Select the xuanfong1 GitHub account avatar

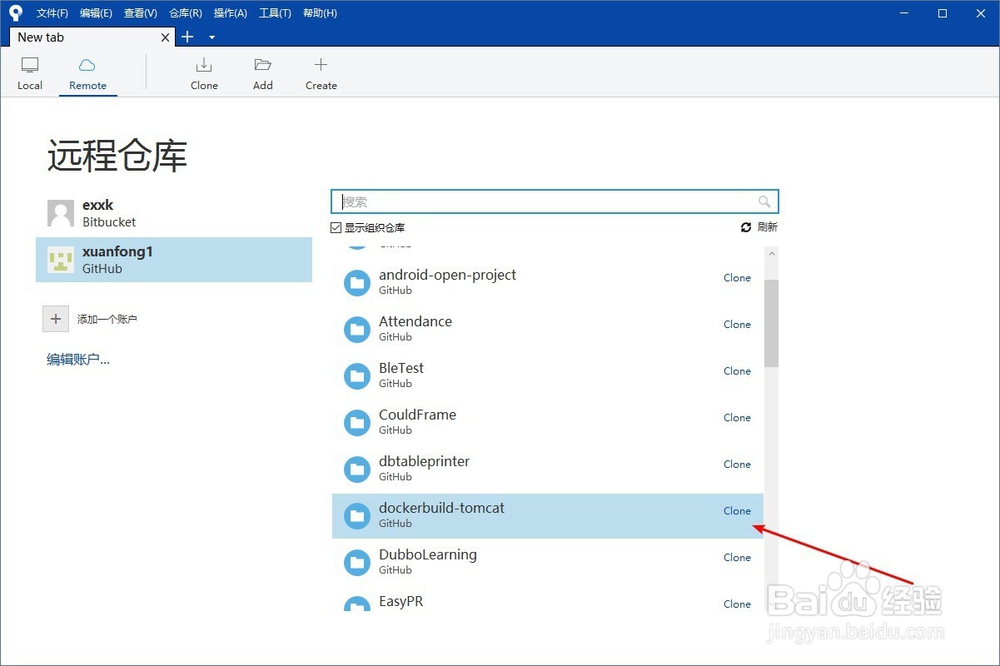coord(61,260)
